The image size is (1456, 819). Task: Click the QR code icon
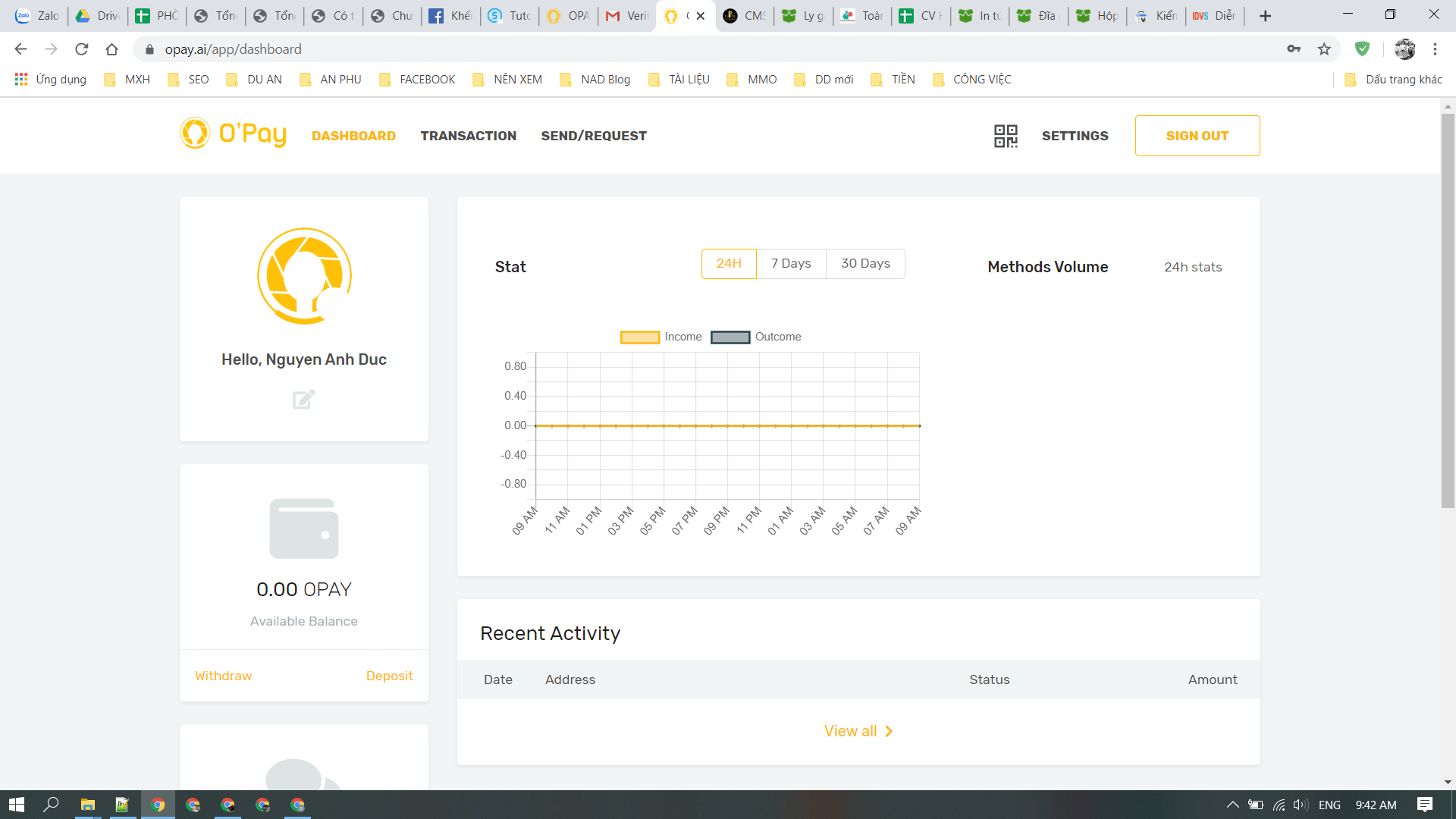point(1006,136)
